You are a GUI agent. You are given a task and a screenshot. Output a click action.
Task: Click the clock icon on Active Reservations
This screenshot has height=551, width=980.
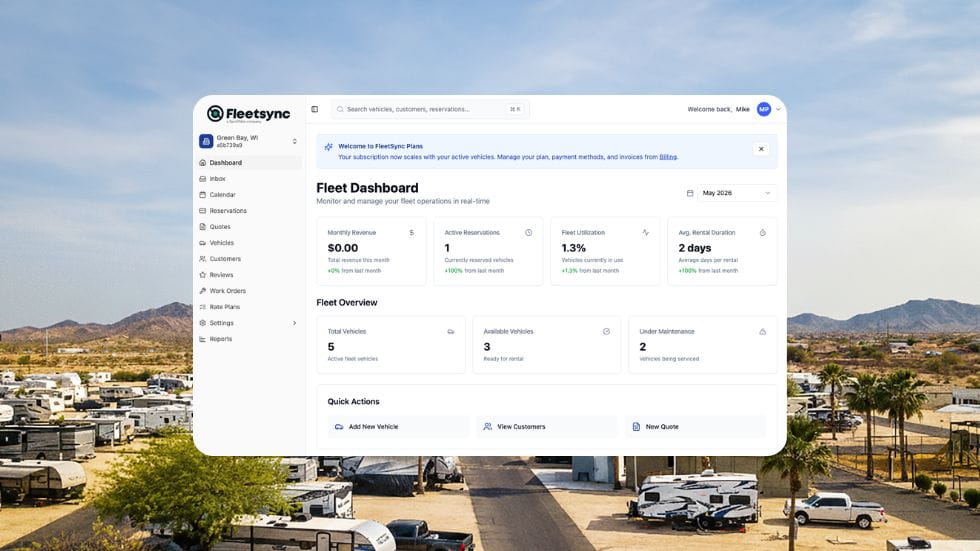(529, 232)
